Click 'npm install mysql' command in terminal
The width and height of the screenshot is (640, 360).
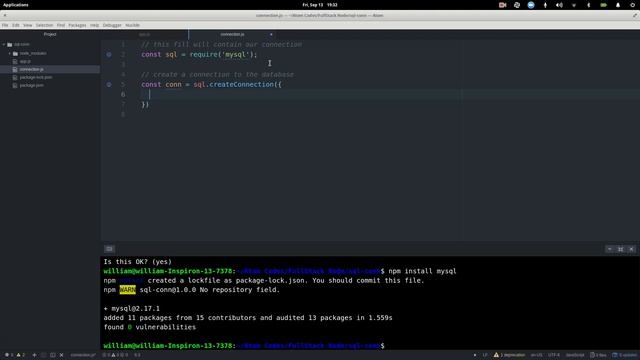coord(422,271)
